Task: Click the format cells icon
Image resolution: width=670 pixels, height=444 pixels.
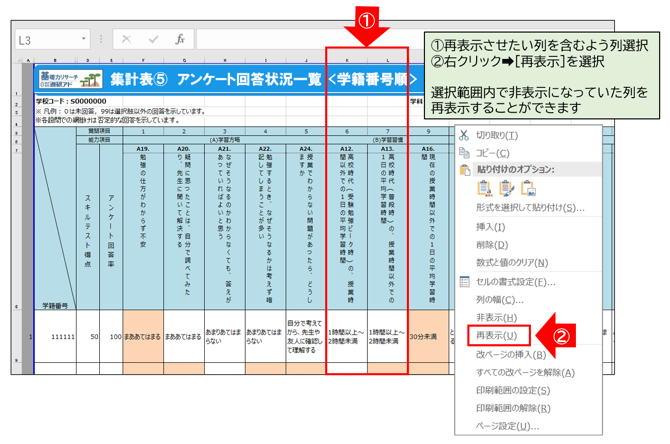Action: 464,282
